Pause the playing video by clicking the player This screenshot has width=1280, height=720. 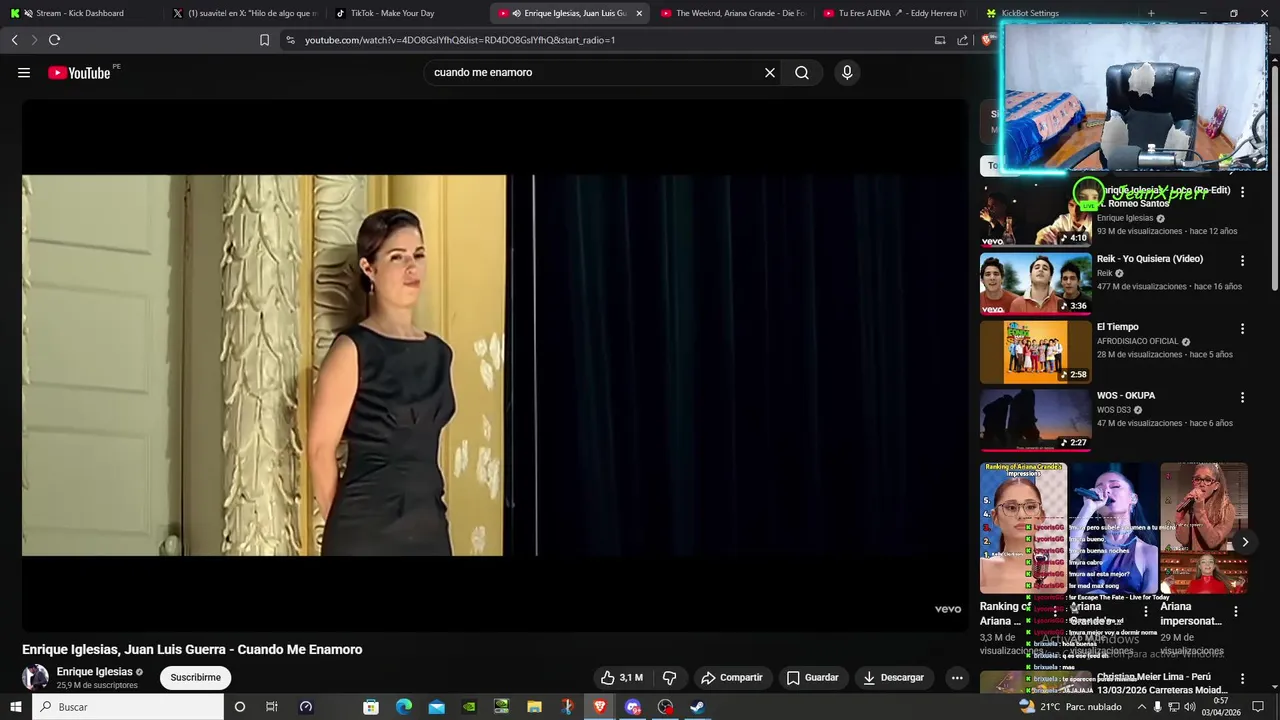point(495,365)
